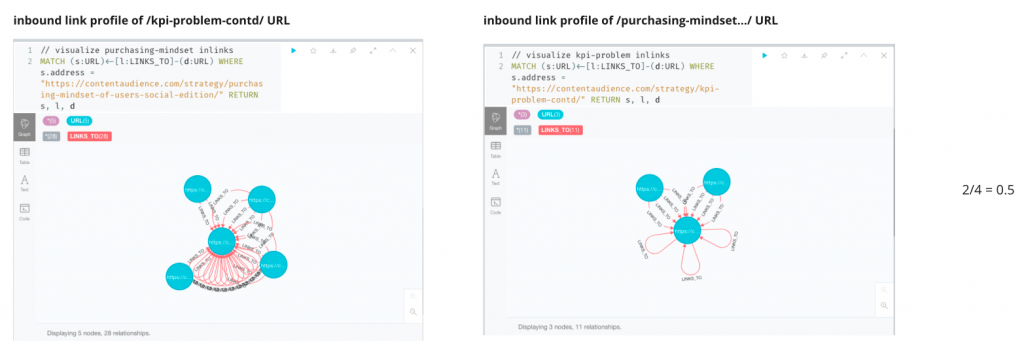Switch to Code view in kpi-problem frame

tap(496, 205)
